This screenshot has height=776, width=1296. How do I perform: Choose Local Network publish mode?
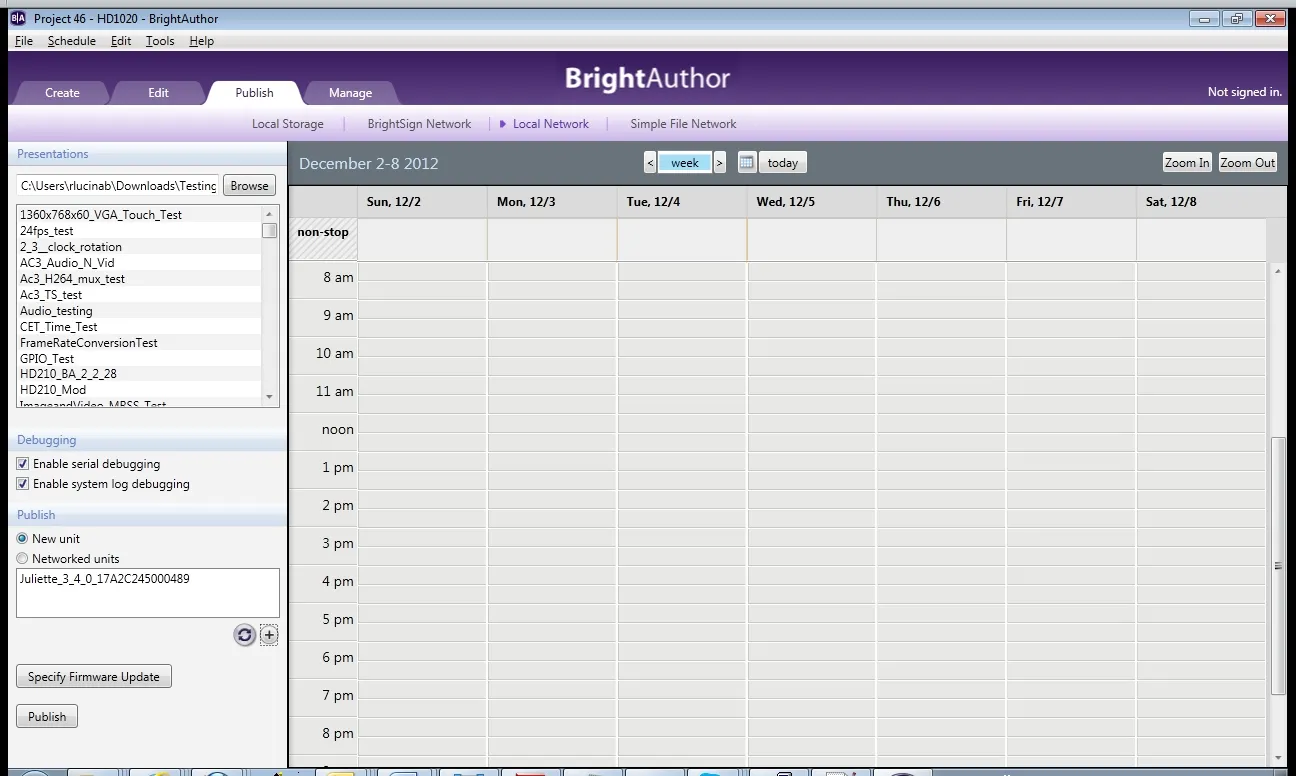click(x=551, y=124)
